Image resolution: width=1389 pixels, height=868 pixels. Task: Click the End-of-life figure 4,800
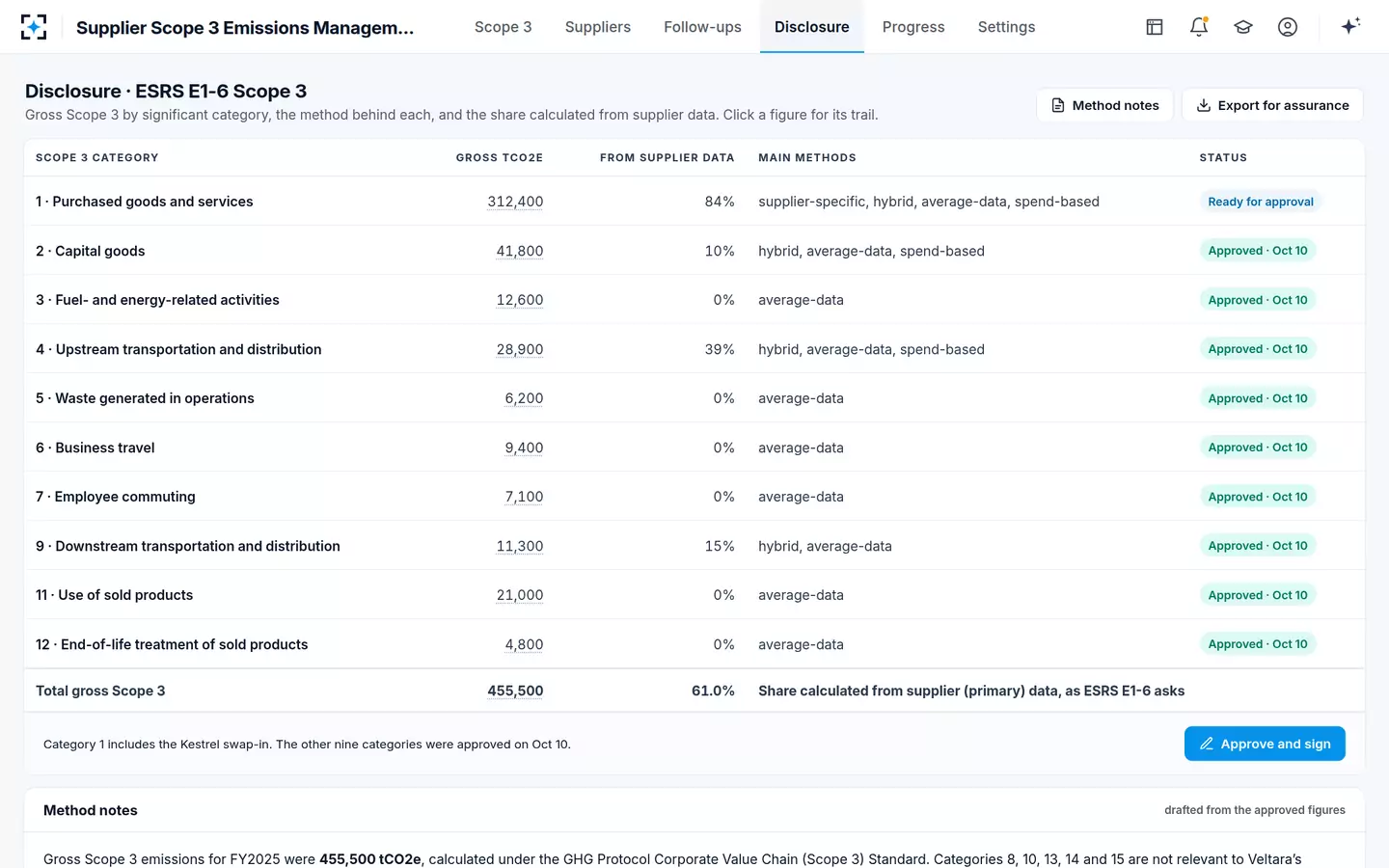coord(524,644)
